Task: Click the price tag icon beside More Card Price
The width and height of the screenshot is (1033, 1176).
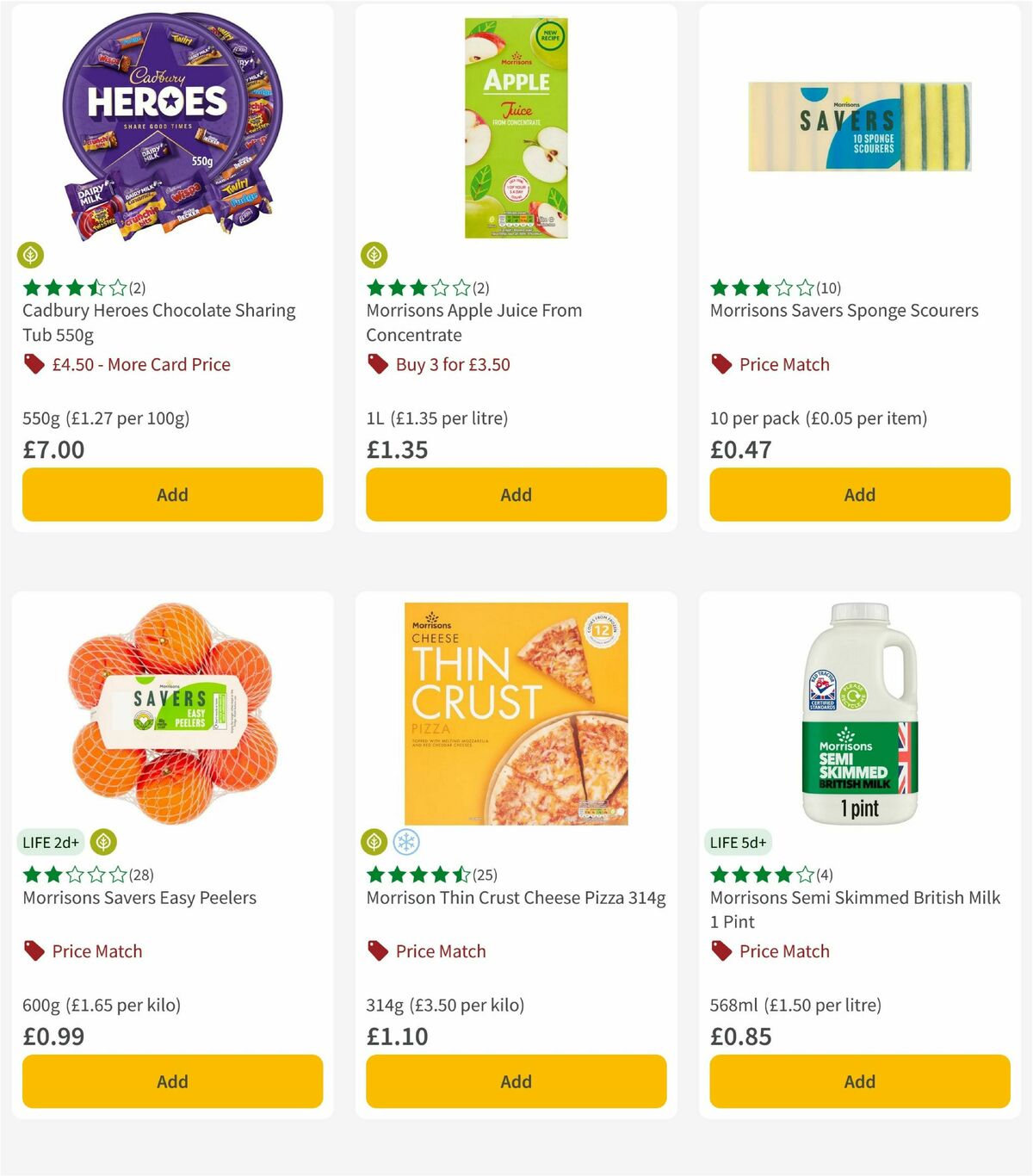Action: 32,364
